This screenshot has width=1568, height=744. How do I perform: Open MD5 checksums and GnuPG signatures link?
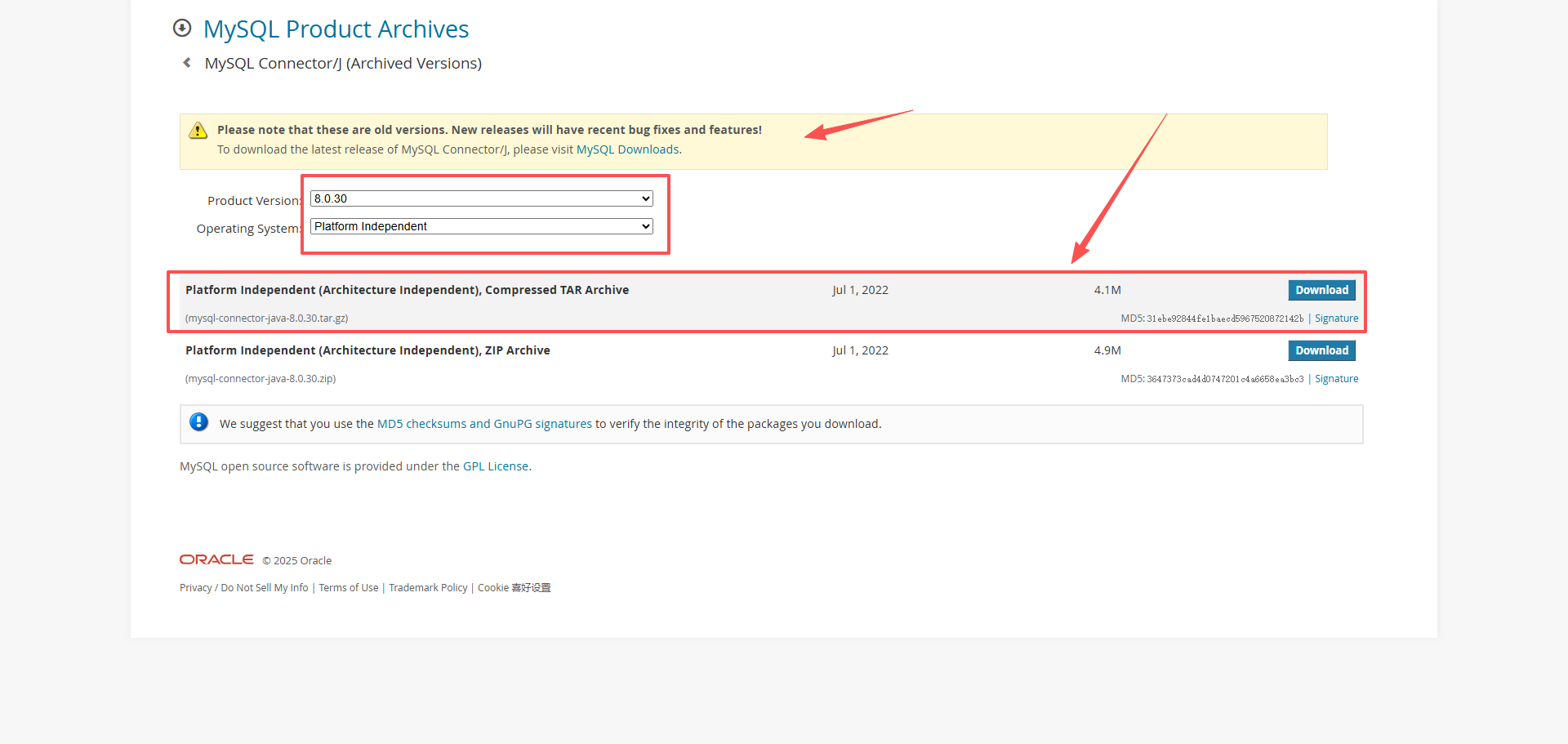[x=484, y=424]
